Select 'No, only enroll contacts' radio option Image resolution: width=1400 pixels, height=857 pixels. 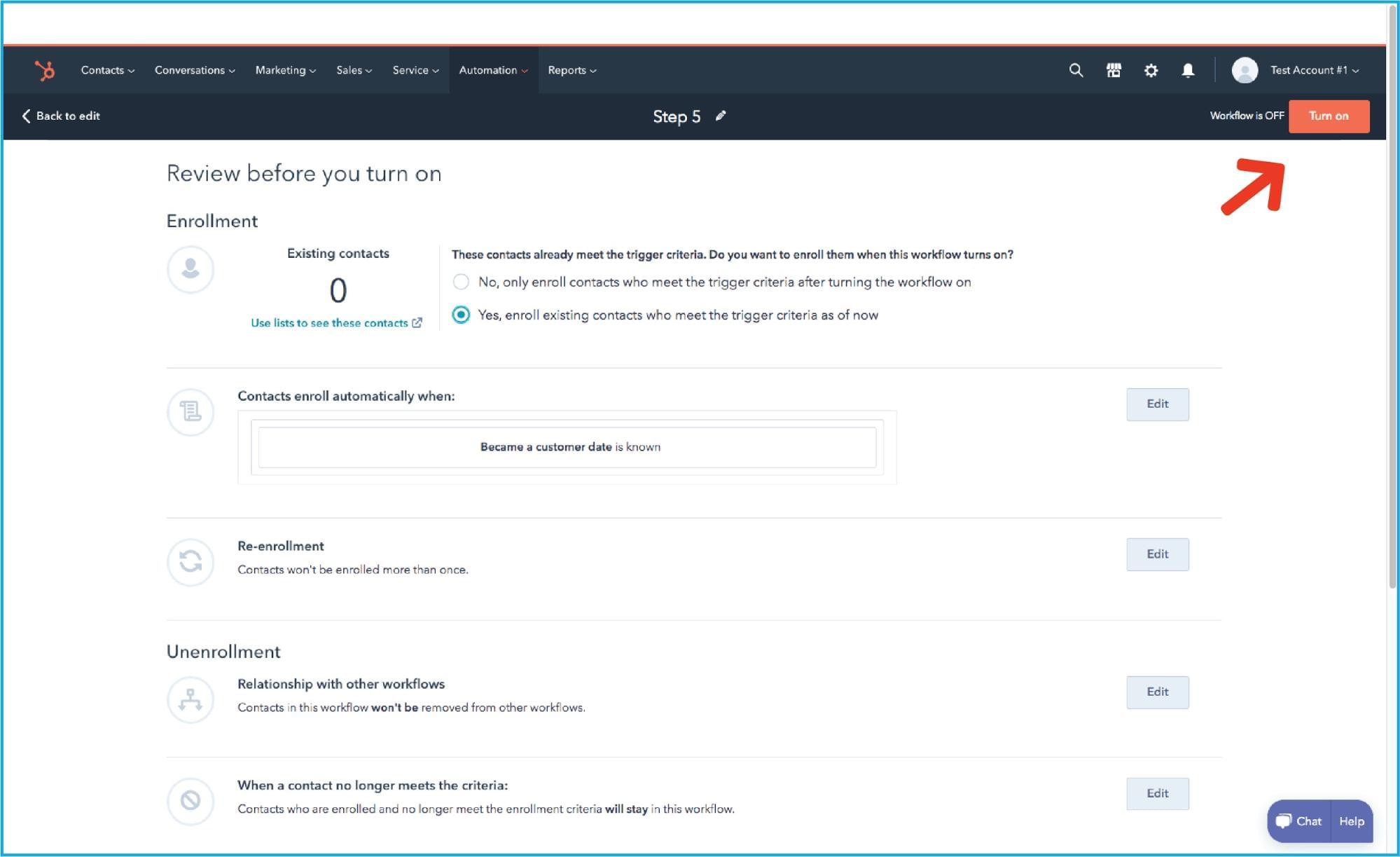tap(461, 282)
